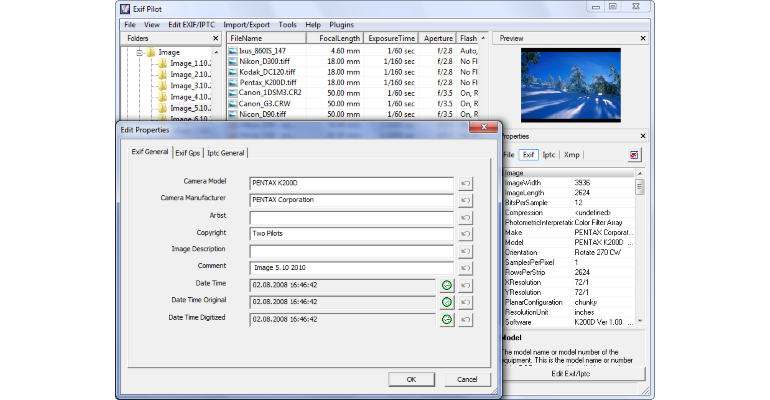The height and width of the screenshot is (400, 770).
Task: Click the undo icon beside Comment field
Action: pyautogui.click(x=465, y=268)
